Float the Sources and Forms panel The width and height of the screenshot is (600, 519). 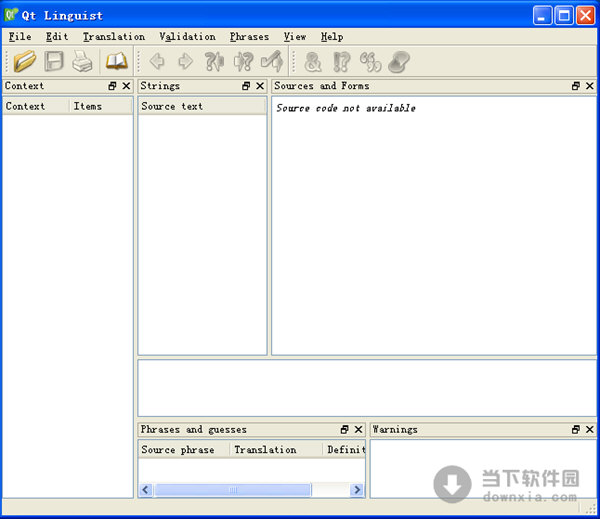pos(576,86)
